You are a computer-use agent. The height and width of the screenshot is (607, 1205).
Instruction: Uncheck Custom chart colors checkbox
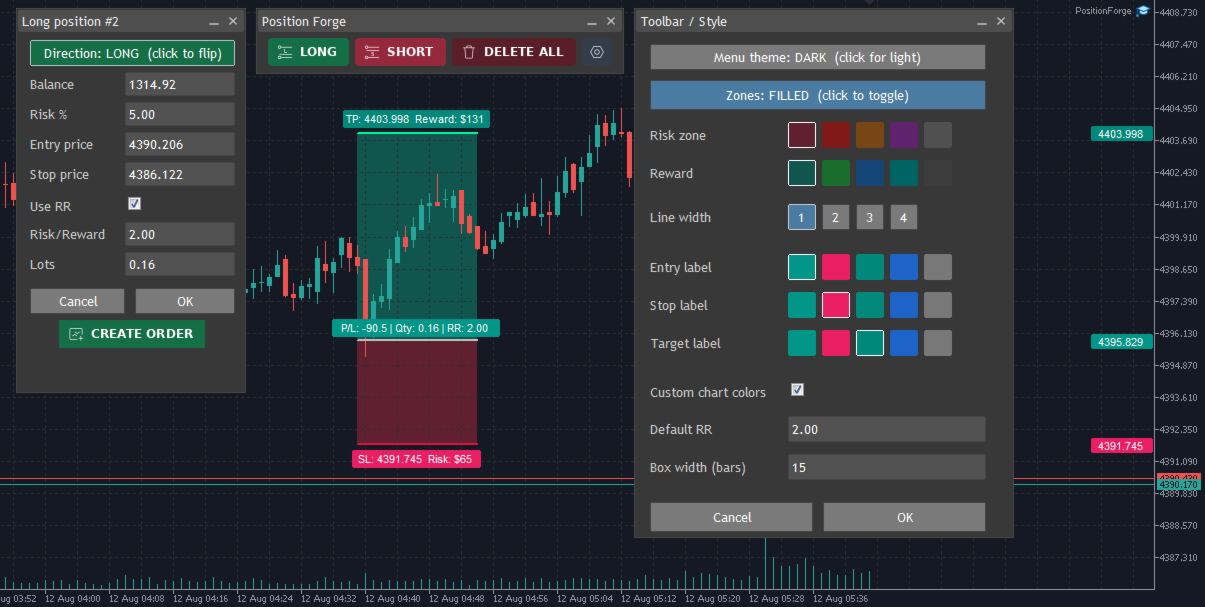pyautogui.click(x=797, y=390)
